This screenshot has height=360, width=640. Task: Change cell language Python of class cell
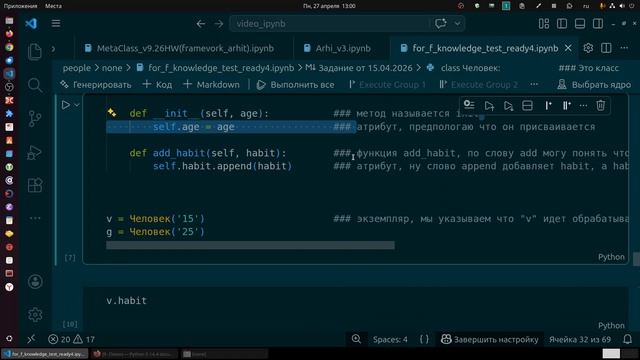point(611,257)
